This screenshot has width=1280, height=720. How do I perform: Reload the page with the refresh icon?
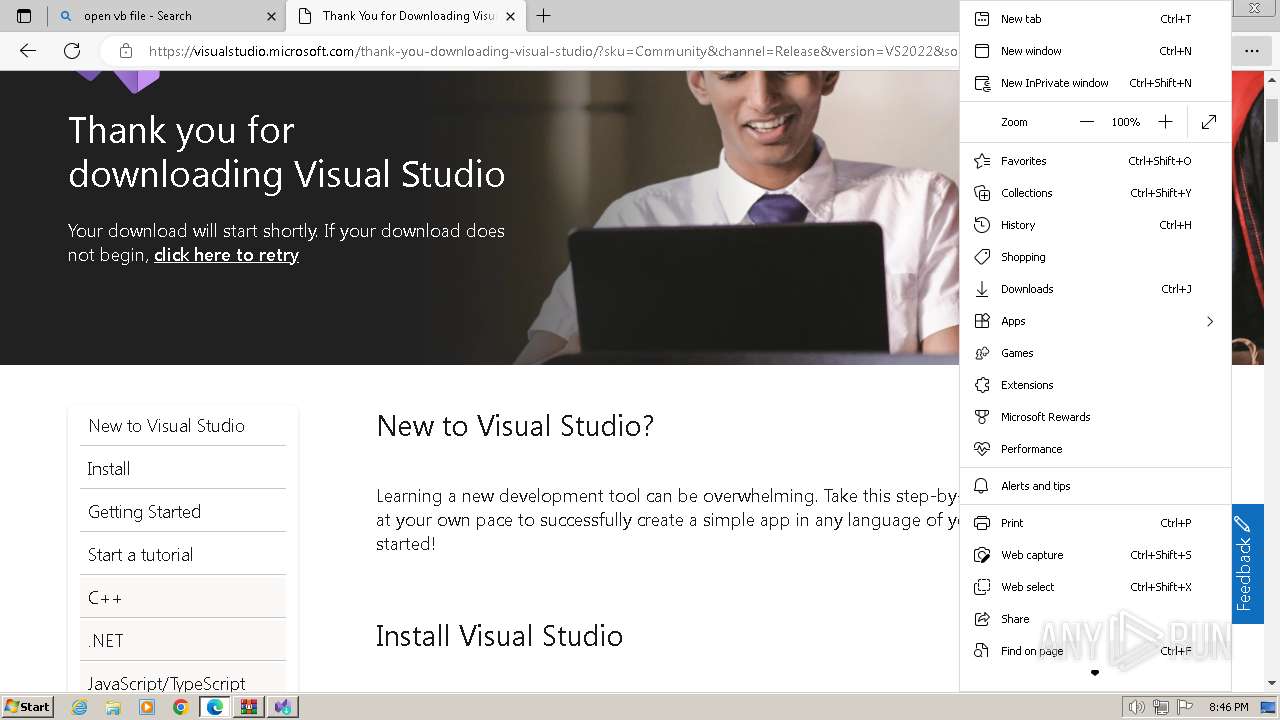tap(72, 51)
